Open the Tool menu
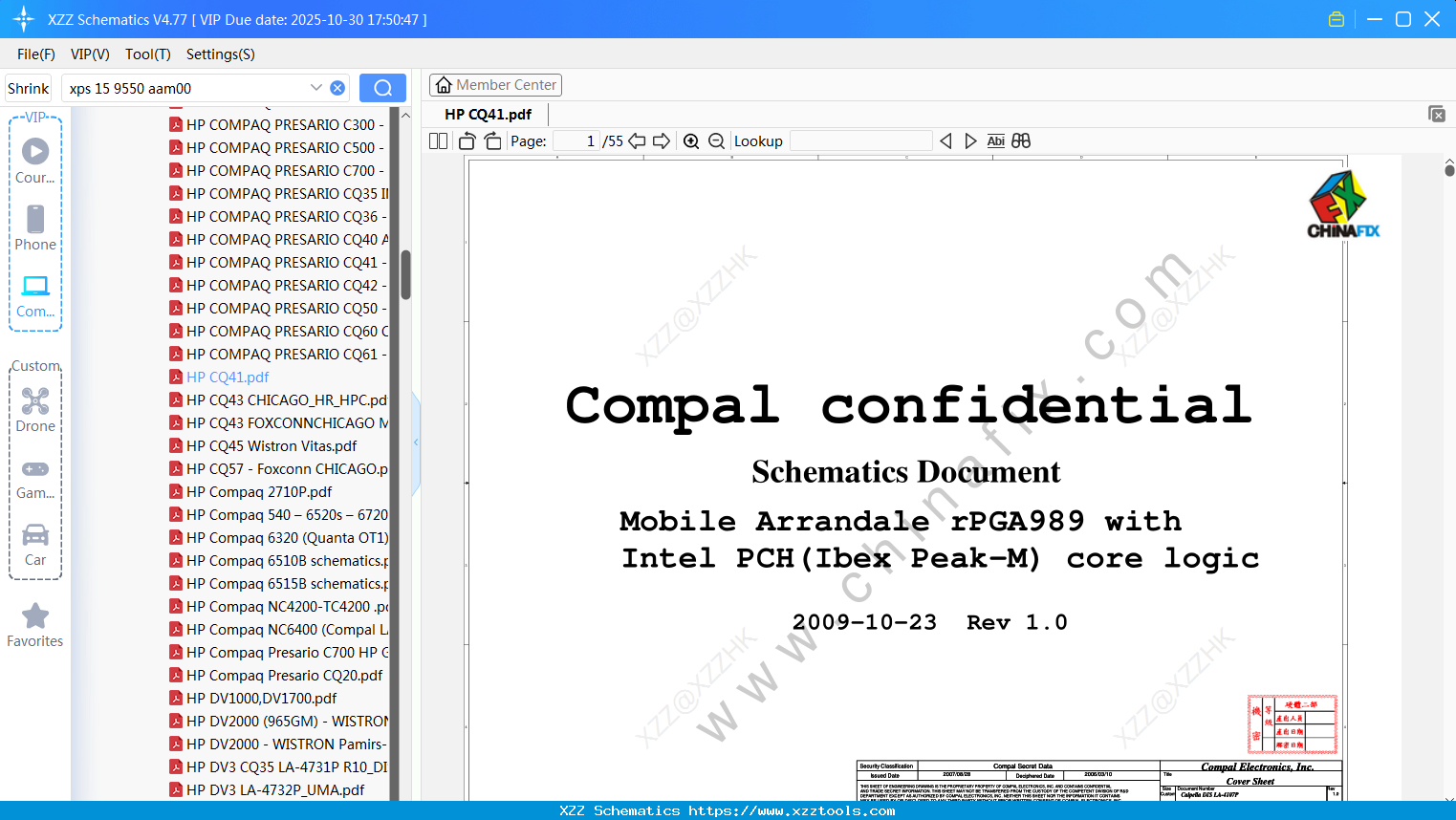Image resolution: width=1456 pixels, height=820 pixels. 148,54
